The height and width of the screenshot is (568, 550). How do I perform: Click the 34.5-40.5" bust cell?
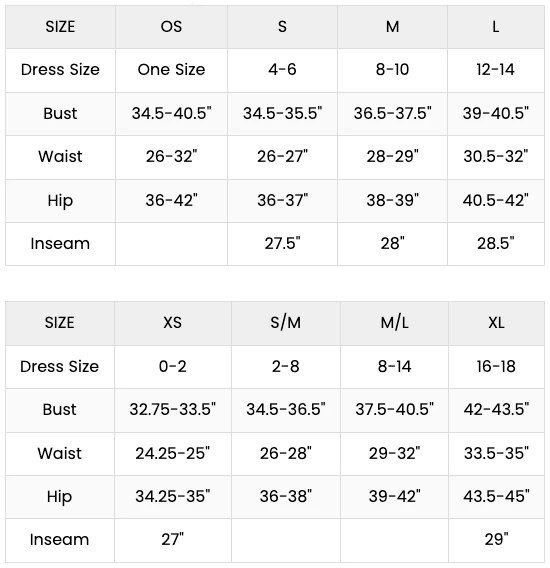pyautogui.click(x=171, y=114)
